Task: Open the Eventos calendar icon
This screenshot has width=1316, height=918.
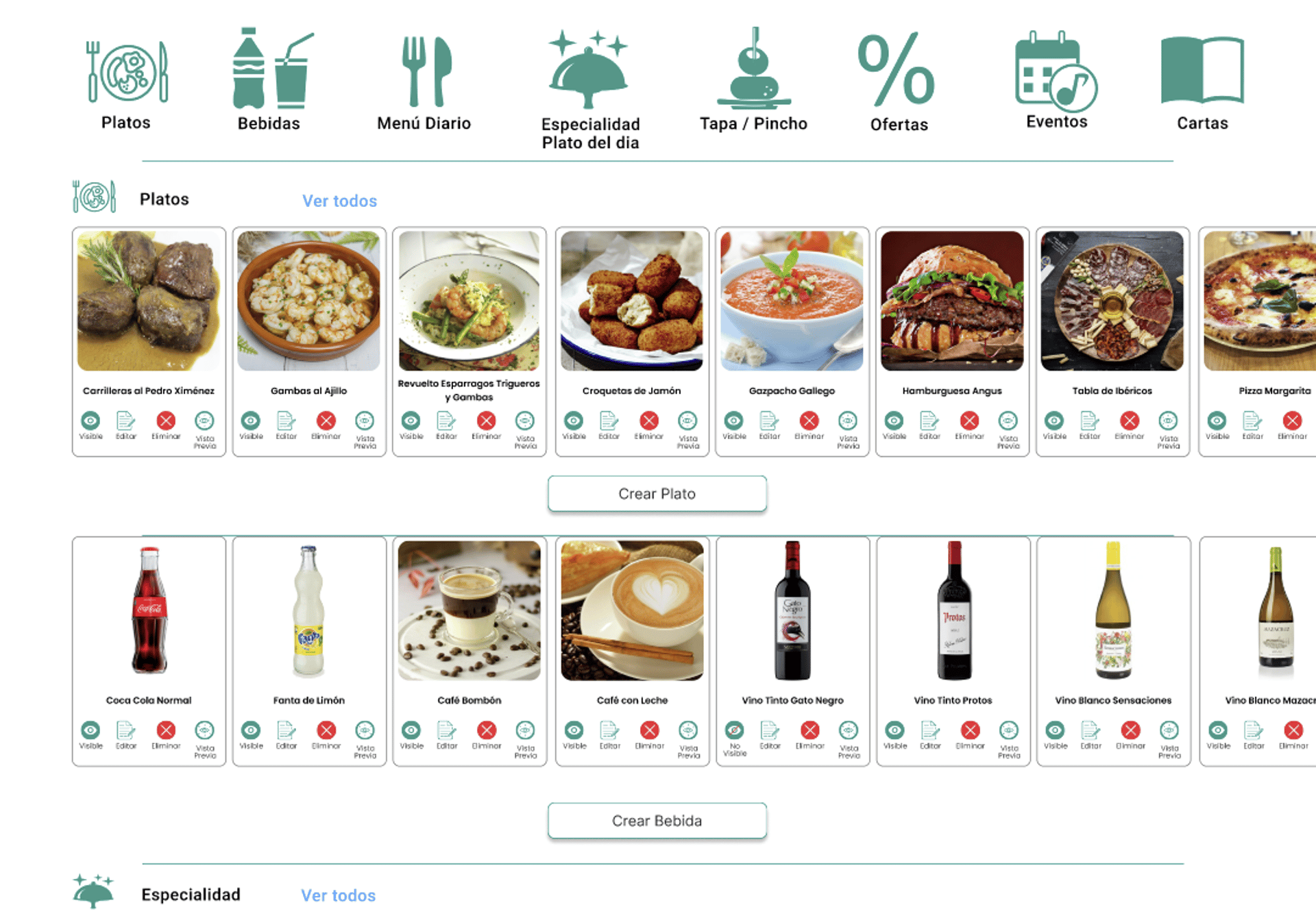Action: [x=1056, y=71]
